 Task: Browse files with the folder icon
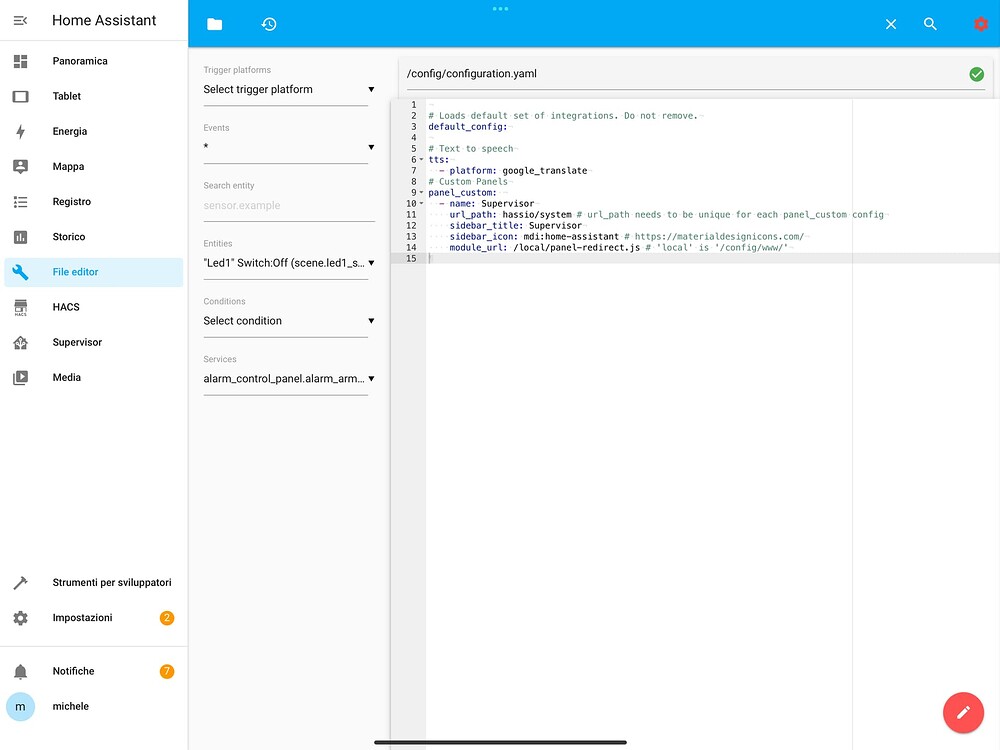pyautogui.click(x=215, y=24)
